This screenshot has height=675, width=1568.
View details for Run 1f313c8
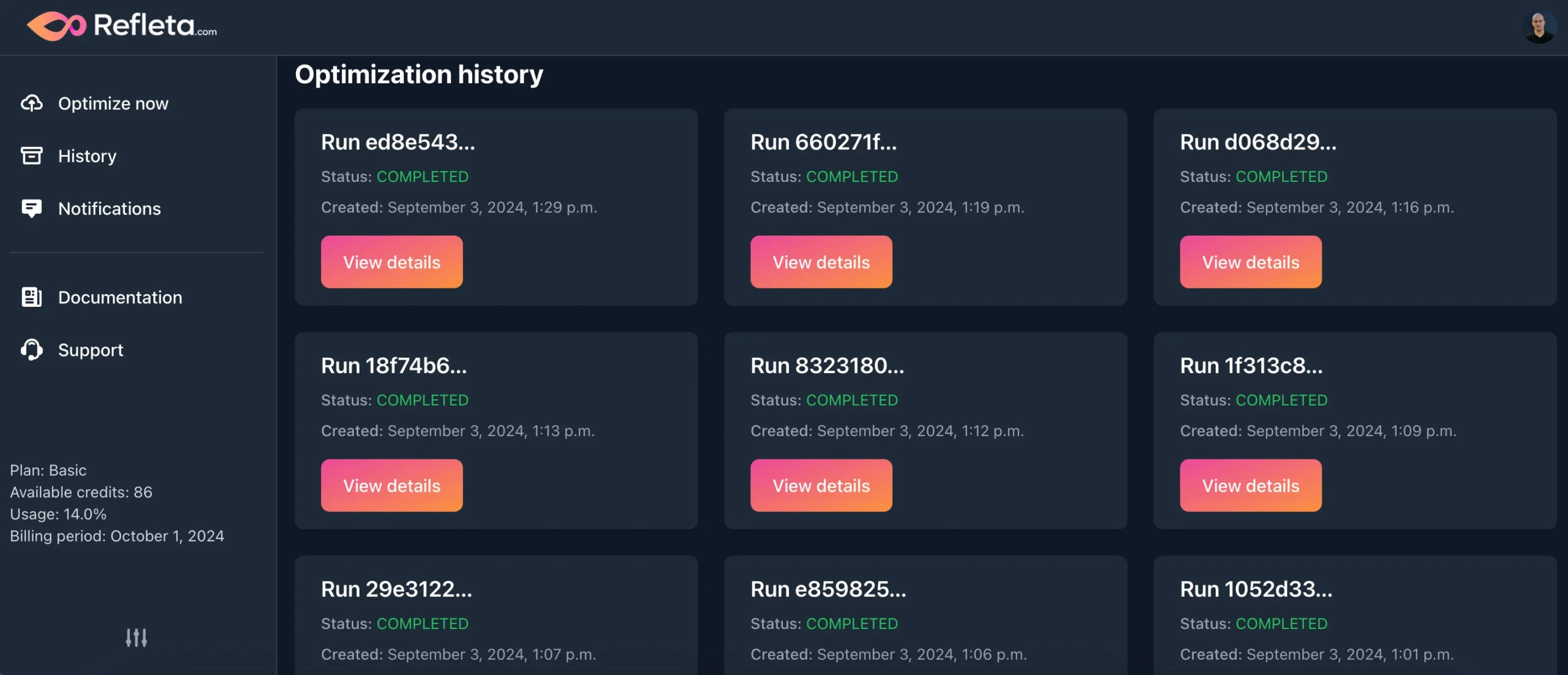click(1251, 485)
